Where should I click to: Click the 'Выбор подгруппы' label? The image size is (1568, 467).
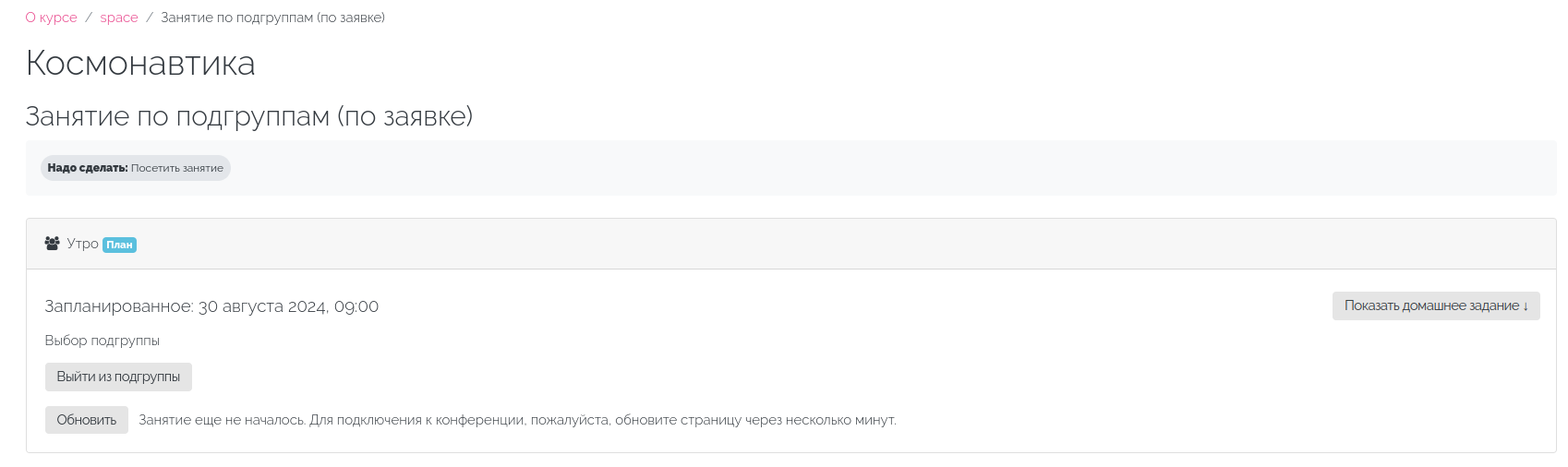tap(103, 341)
